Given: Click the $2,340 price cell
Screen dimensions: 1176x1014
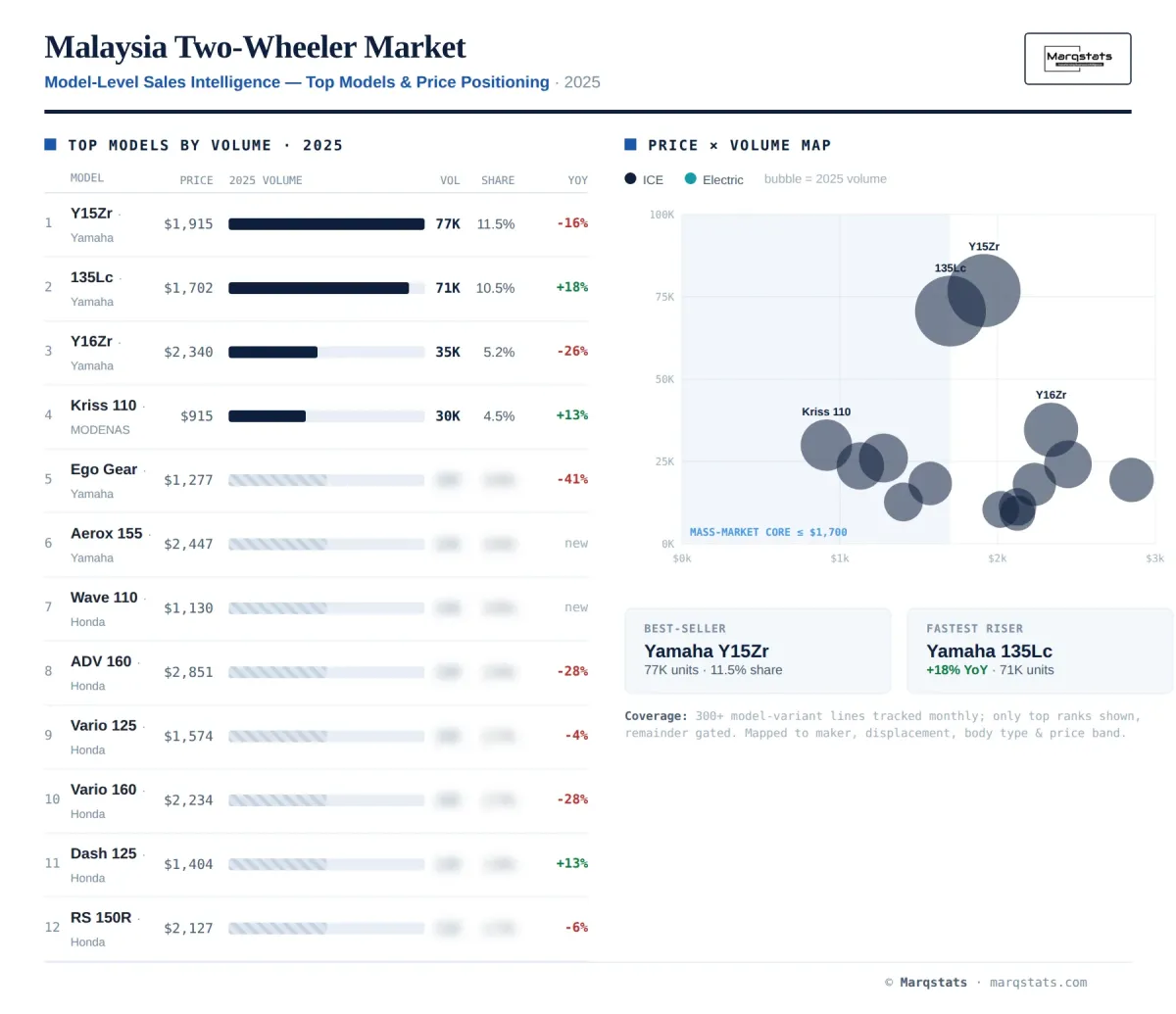Looking at the screenshot, I should 188,352.
